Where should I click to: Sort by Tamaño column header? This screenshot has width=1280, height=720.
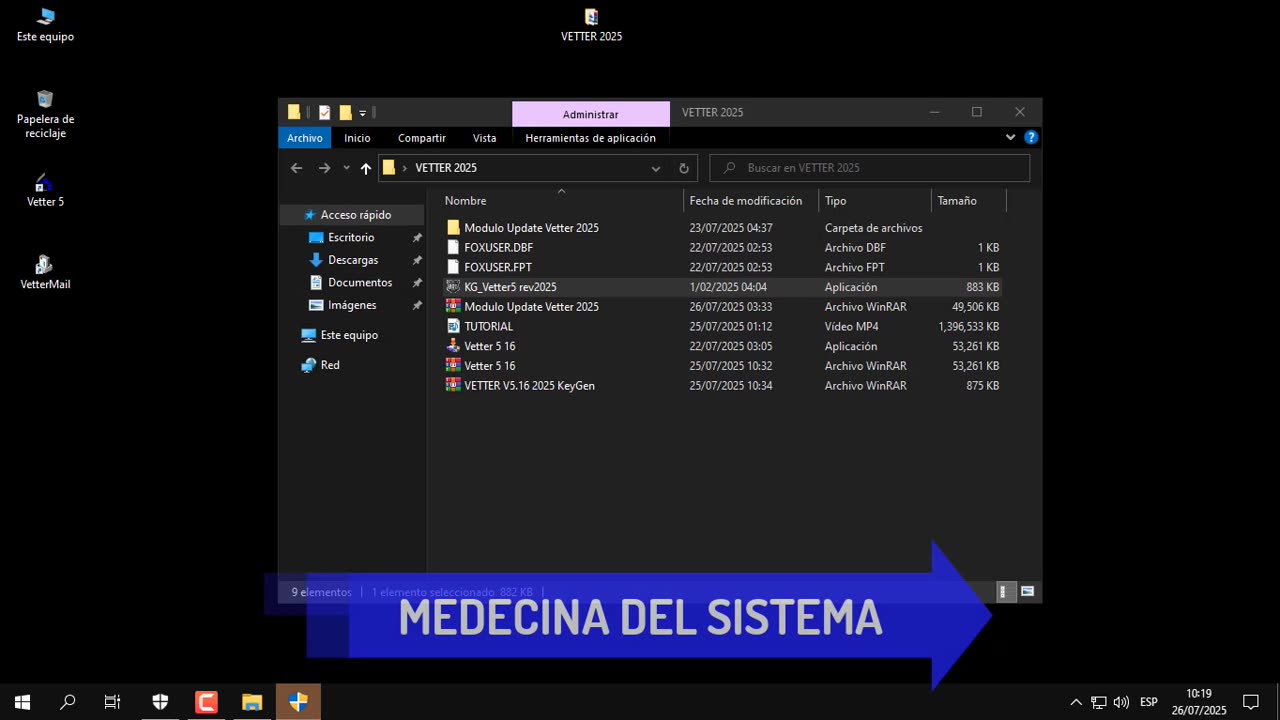coord(968,201)
